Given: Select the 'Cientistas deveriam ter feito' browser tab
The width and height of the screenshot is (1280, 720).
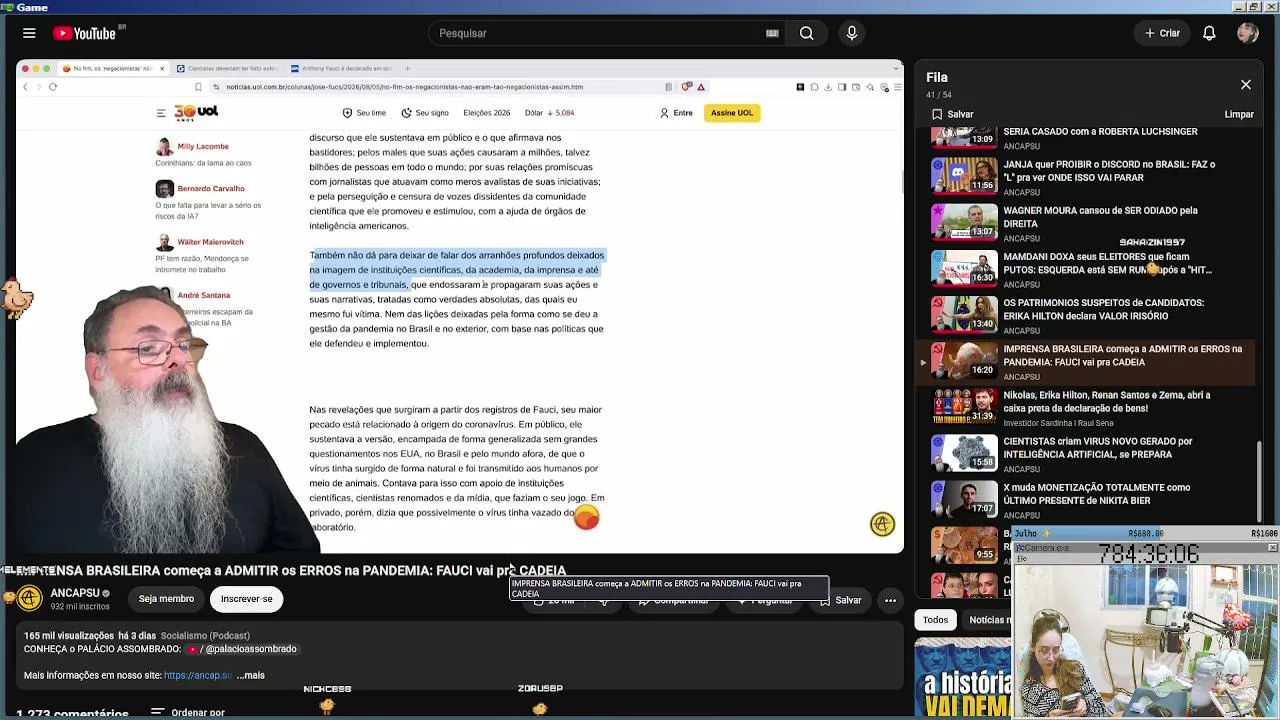Looking at the screenshot, I should click(x=227, y=69).
